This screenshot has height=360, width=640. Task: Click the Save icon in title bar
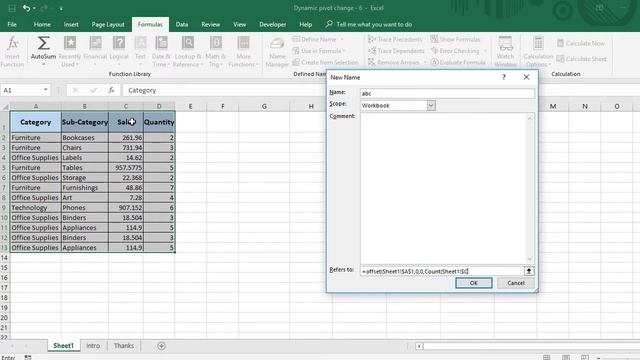point(11,8)
